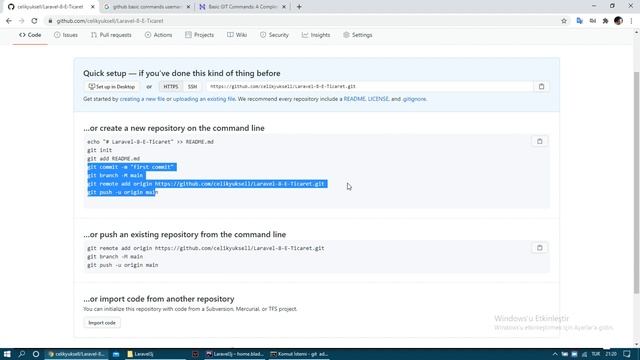The image size is (640, 360).
Task: Open the Google Translate extension
Action: coord(579,21)
